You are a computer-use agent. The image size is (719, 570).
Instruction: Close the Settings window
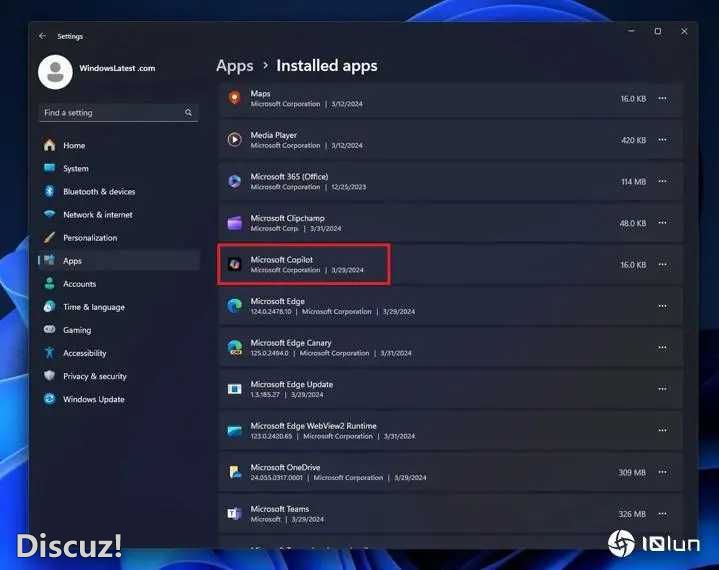point(684,31)
